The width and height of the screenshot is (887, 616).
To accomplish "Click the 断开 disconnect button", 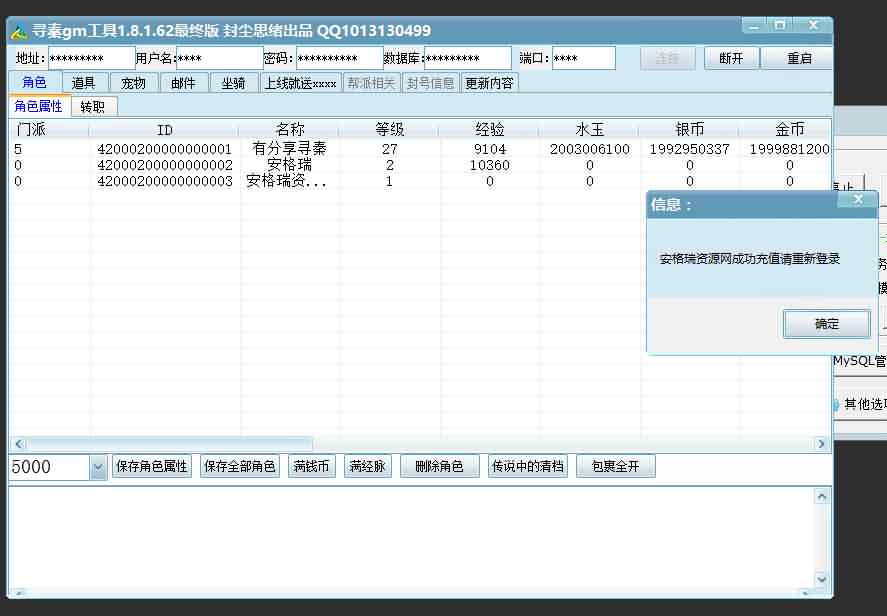I will pyautogui.click(x=730, y=59).
